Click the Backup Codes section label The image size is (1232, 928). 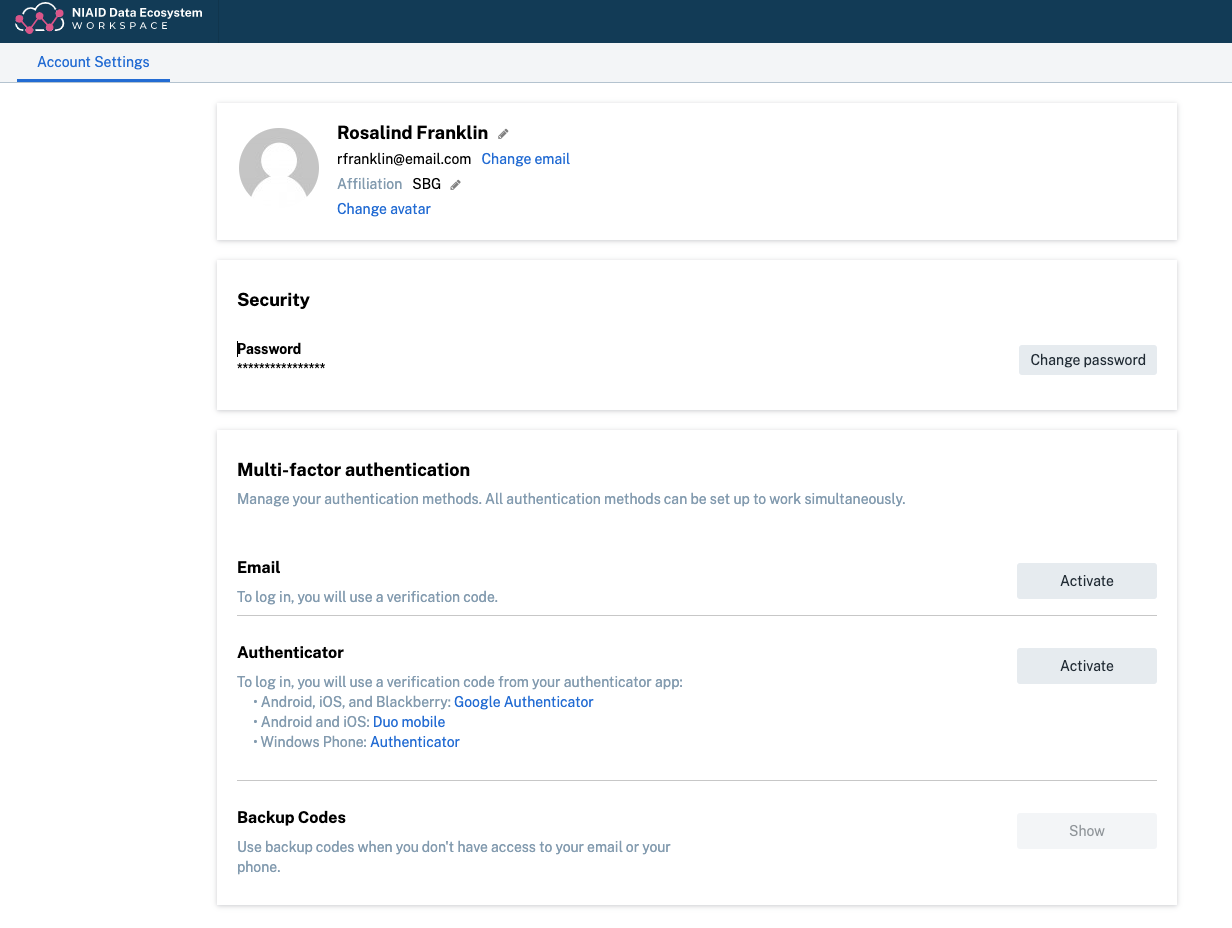pyautogui.click(x=291, y=817)
